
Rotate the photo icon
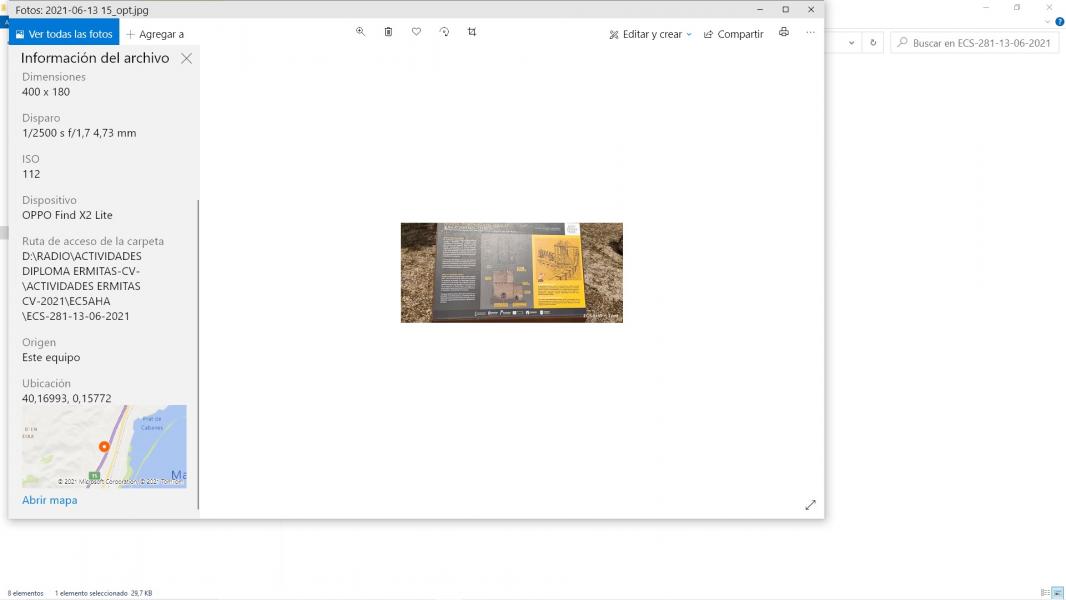[444, 32]
